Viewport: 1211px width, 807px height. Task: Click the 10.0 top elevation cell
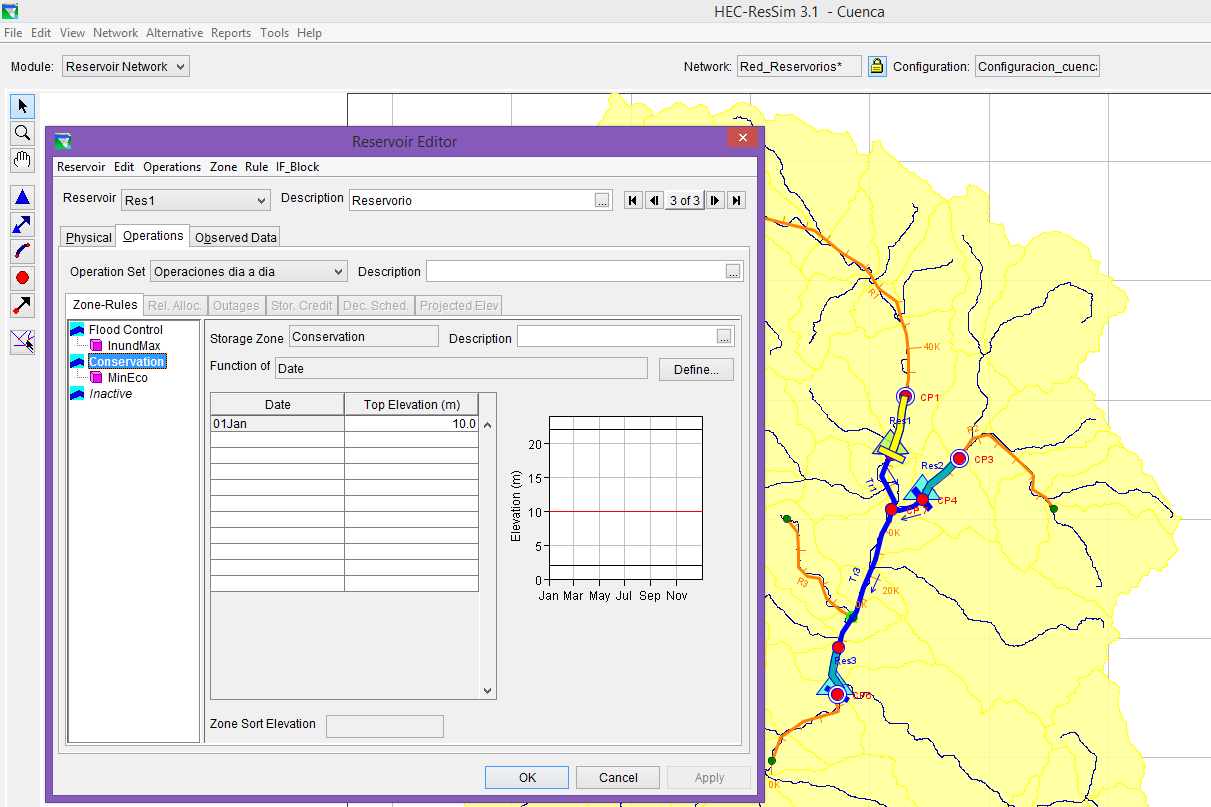(411, 423)
